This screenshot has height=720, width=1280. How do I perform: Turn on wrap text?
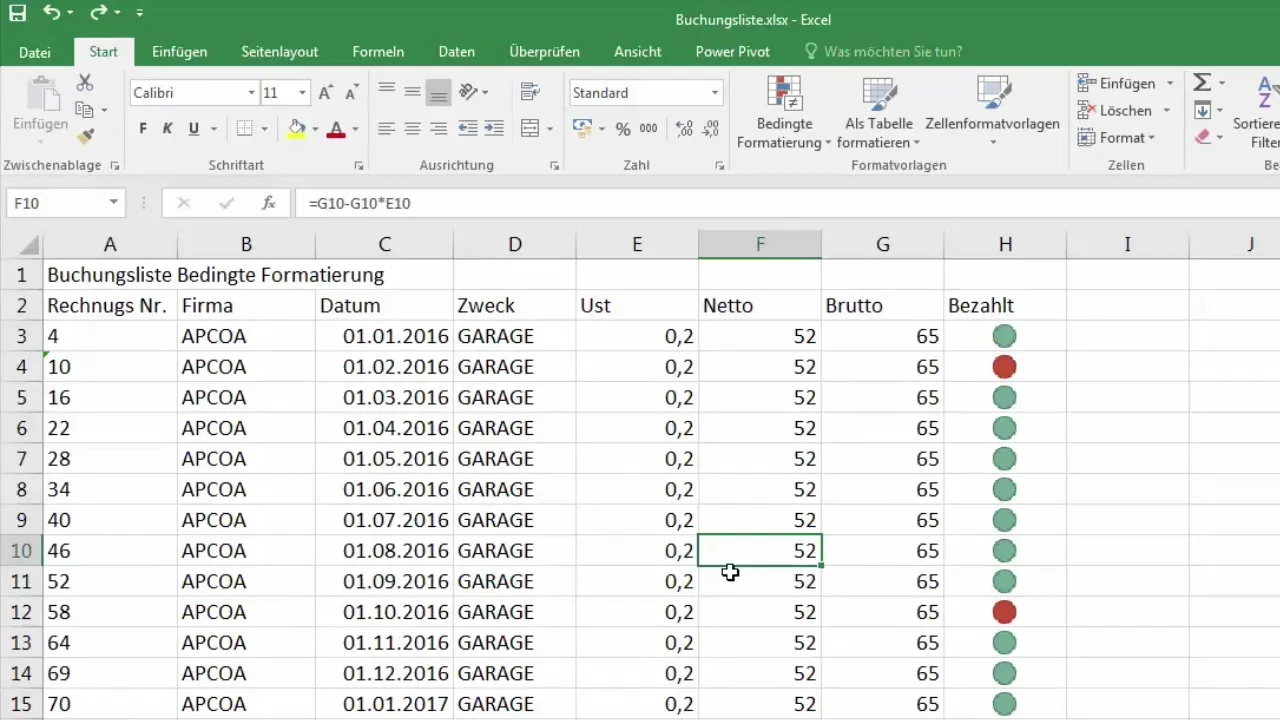click(531, 92)
